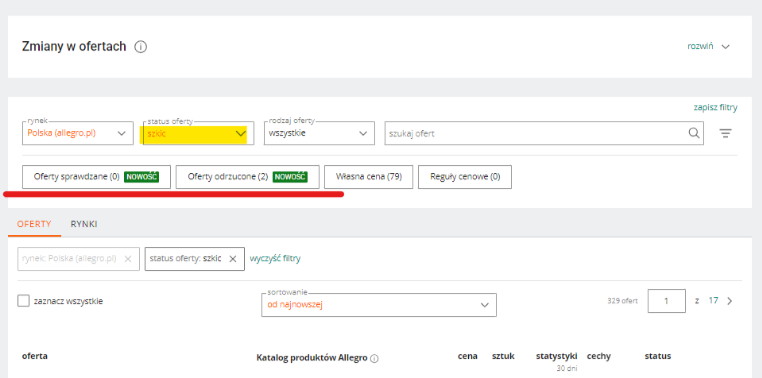Viewport: 762px width, 378px height.
Task: Select the Oferty odrzucone (2) button
Action: [247, 177]
